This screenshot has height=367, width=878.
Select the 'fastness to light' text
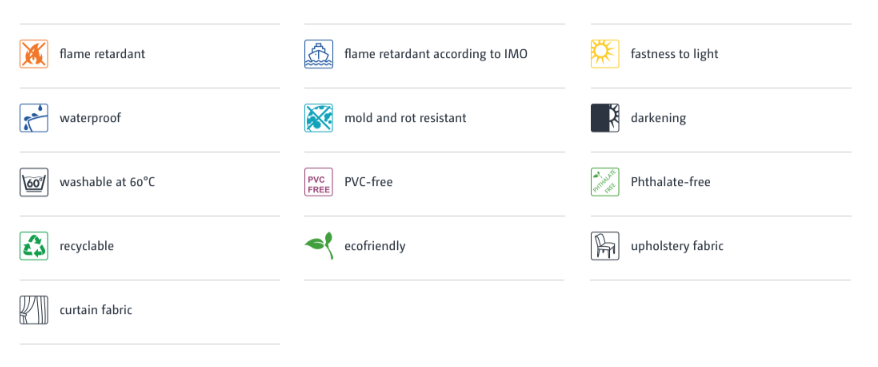click(674, 54)
